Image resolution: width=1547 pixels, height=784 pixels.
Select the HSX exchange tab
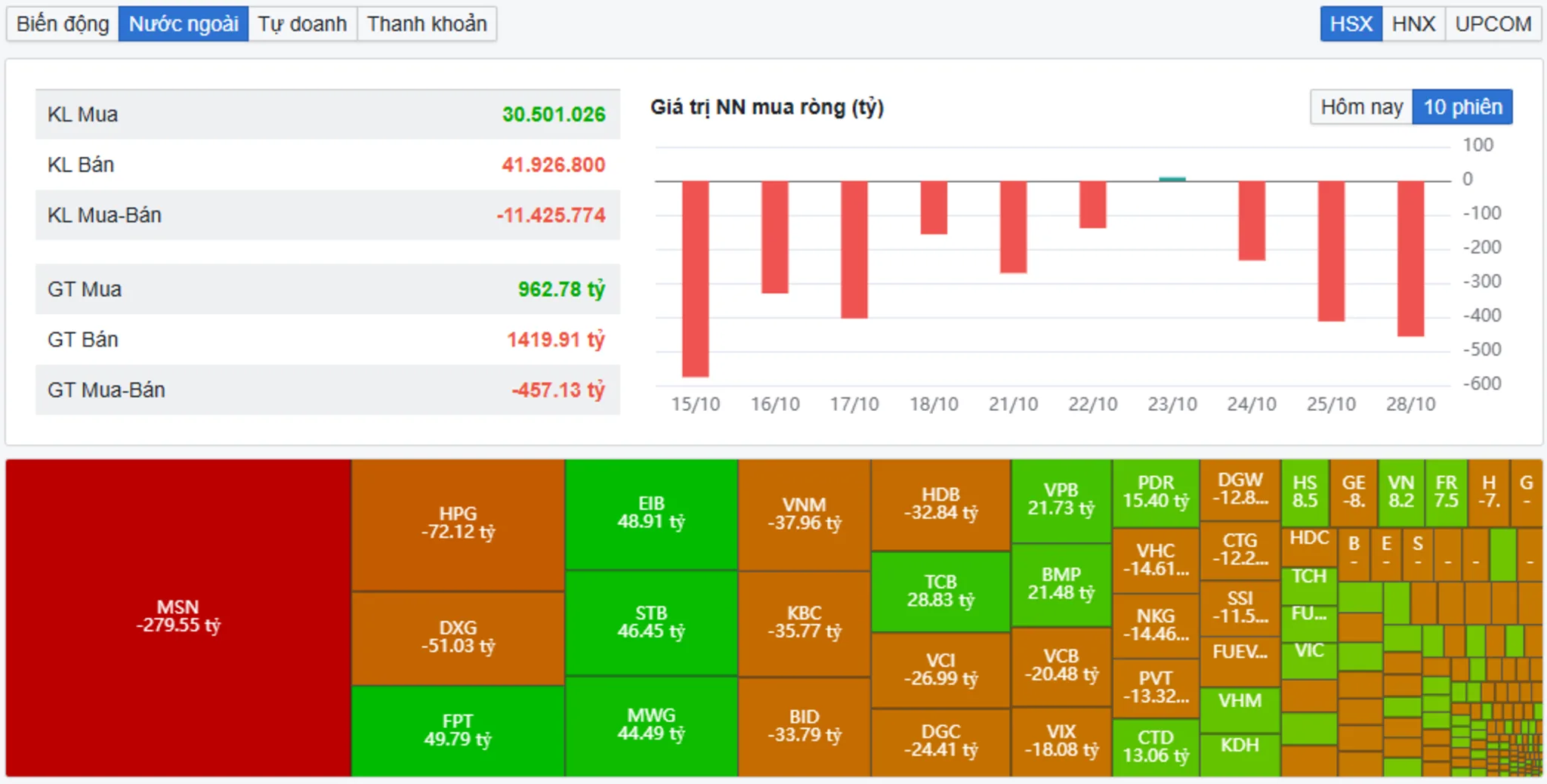[x=1351, y=24]
